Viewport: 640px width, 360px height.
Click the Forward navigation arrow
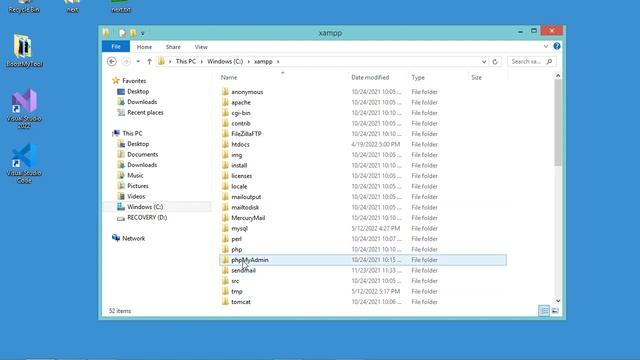coord(126,62)
